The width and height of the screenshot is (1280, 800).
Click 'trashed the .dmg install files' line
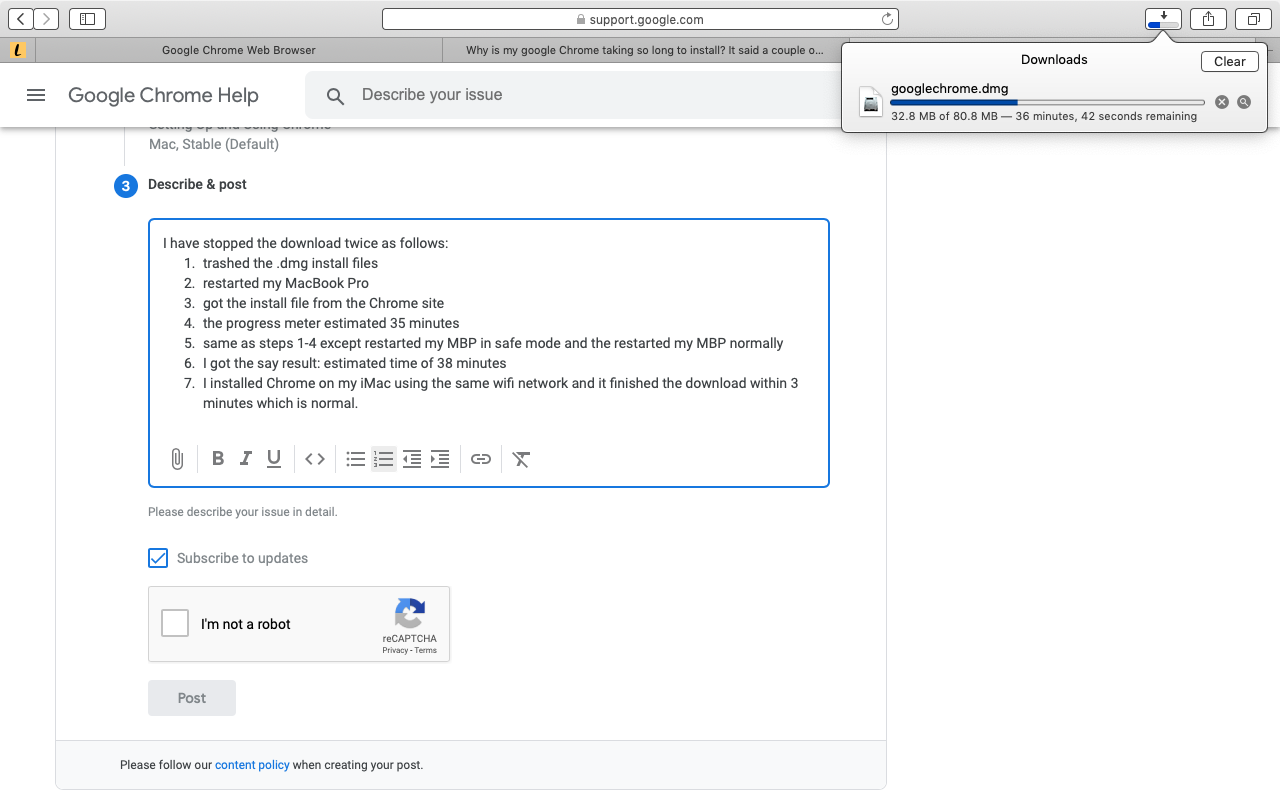290,263
